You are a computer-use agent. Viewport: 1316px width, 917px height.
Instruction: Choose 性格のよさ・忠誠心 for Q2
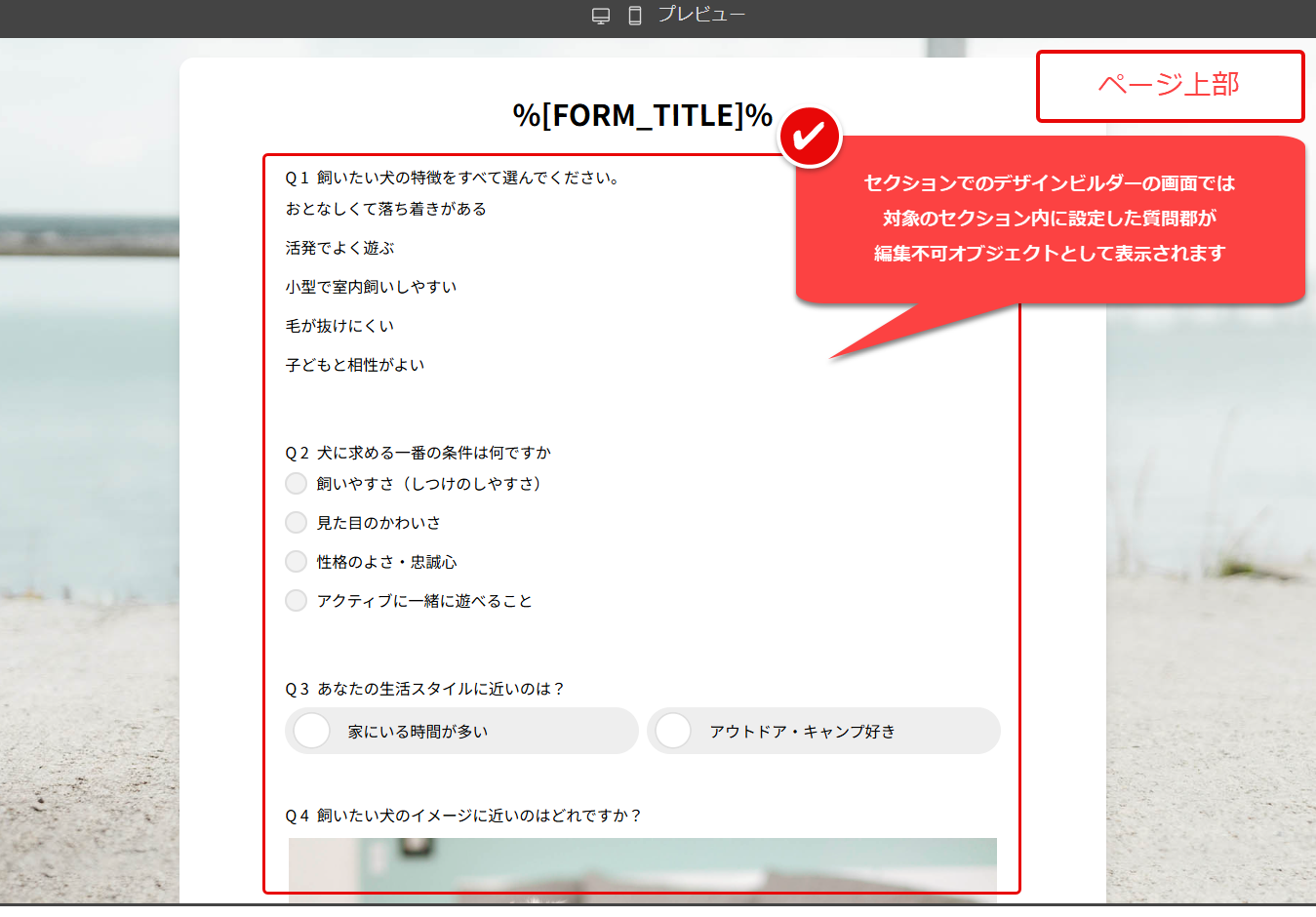click(296, 561)
